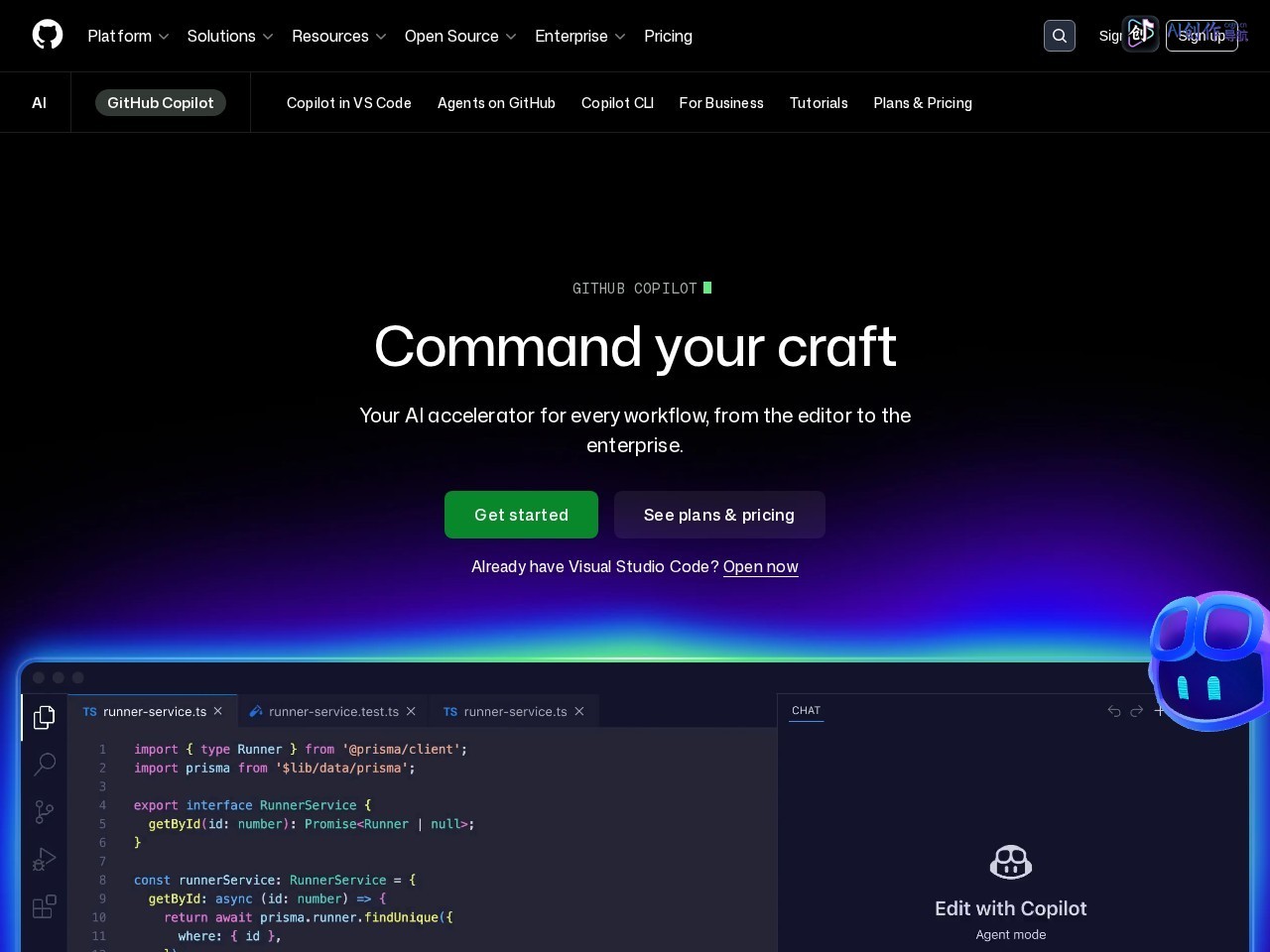The height and width of the screenshot is (952, 1270).
Task: Click See plans & pricing button
Action: (719, 515)
